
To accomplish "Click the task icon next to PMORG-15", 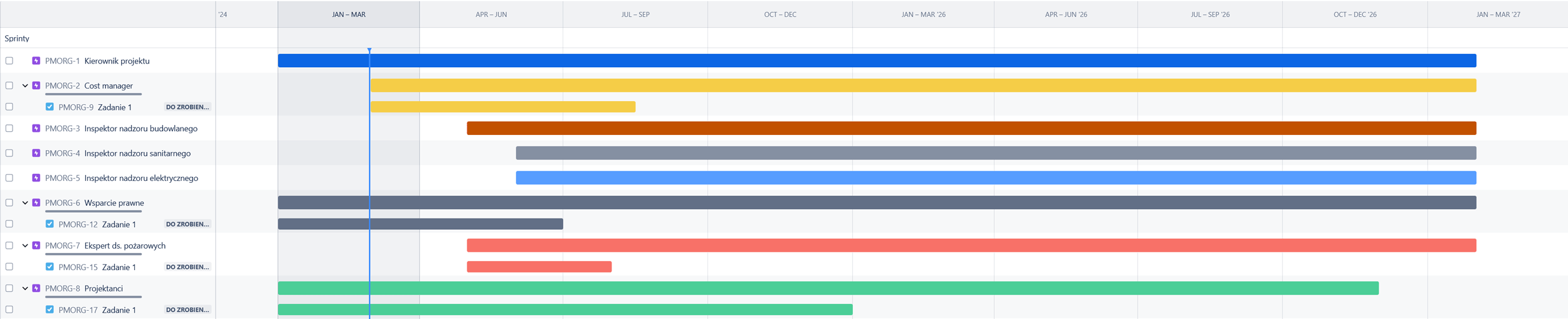I will (x=50, y=267).
